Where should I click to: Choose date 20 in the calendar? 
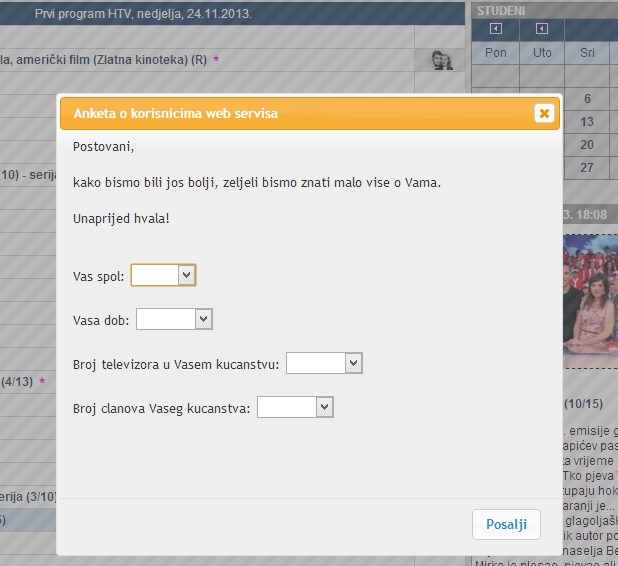(x=587, y=145)
